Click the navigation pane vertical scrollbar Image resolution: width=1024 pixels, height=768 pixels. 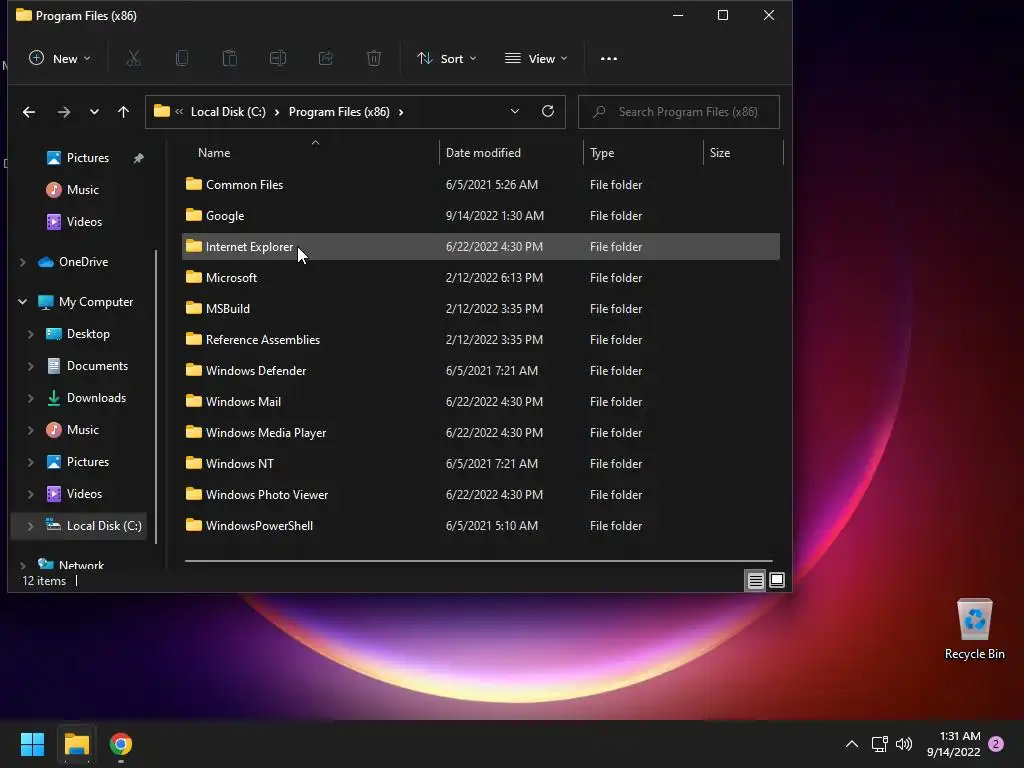pos(155,397)
